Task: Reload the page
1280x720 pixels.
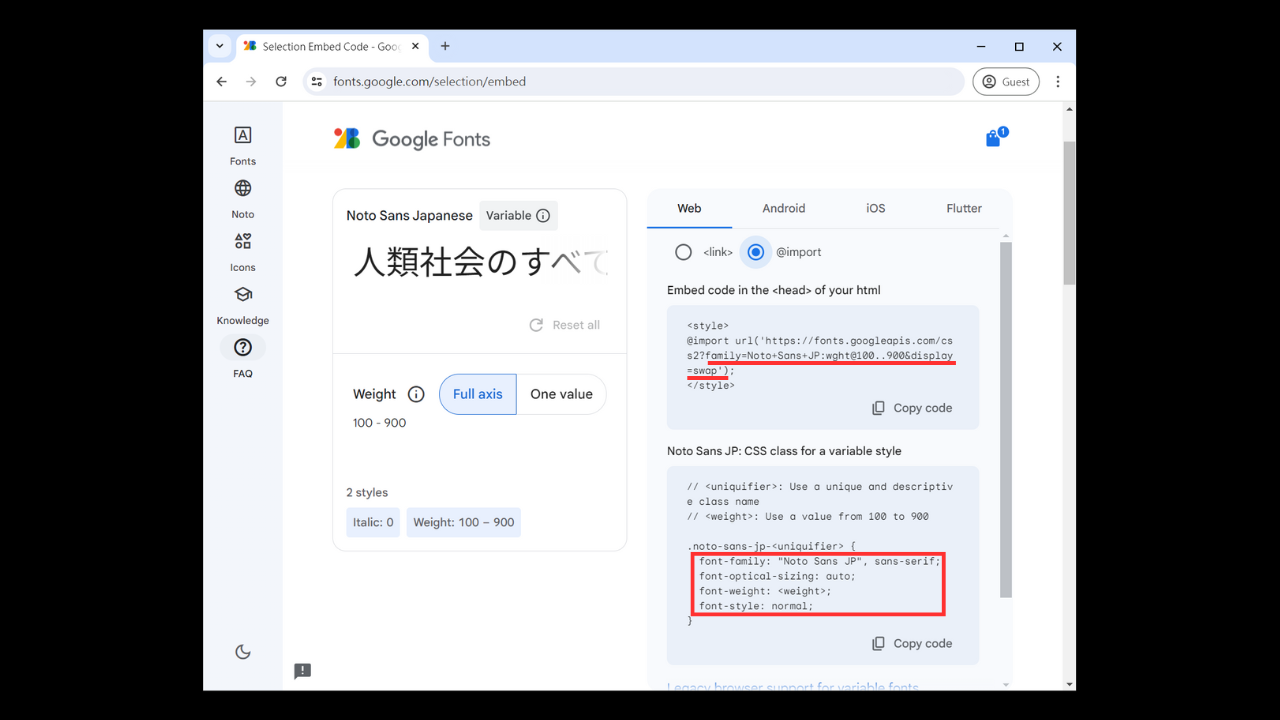Action: pos(281,82)
